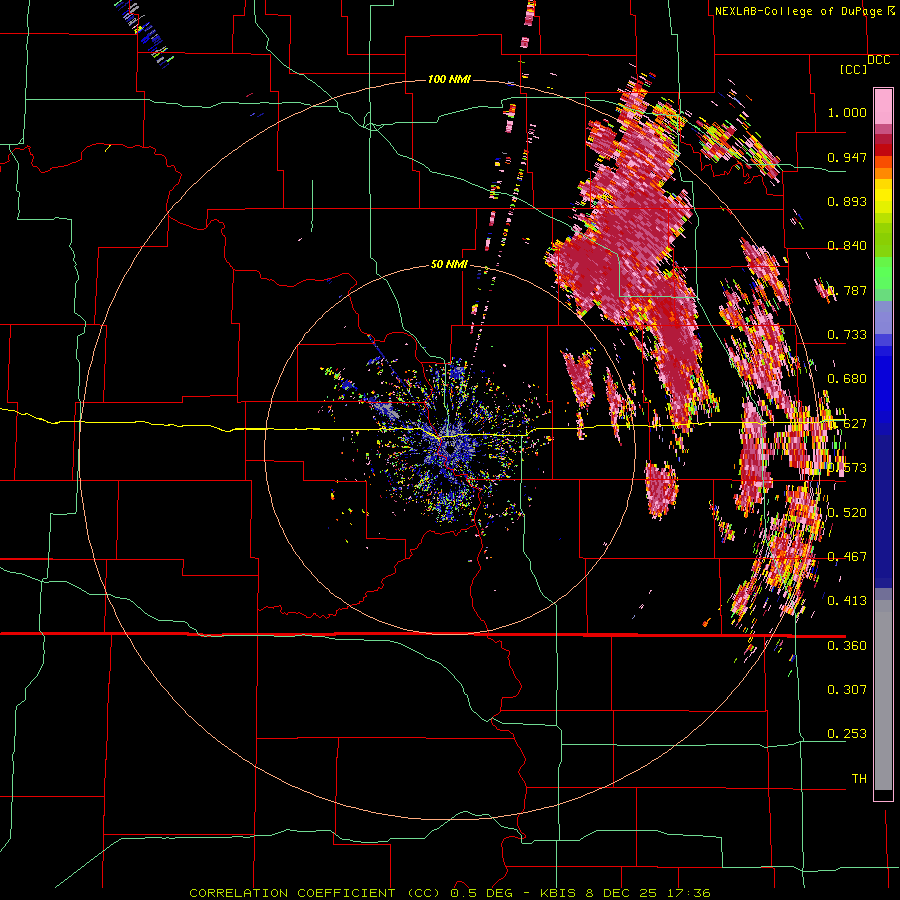Click the TH threshold label on the scale
The width and height of the screenshot is (900, 900).
click(859, 779)
